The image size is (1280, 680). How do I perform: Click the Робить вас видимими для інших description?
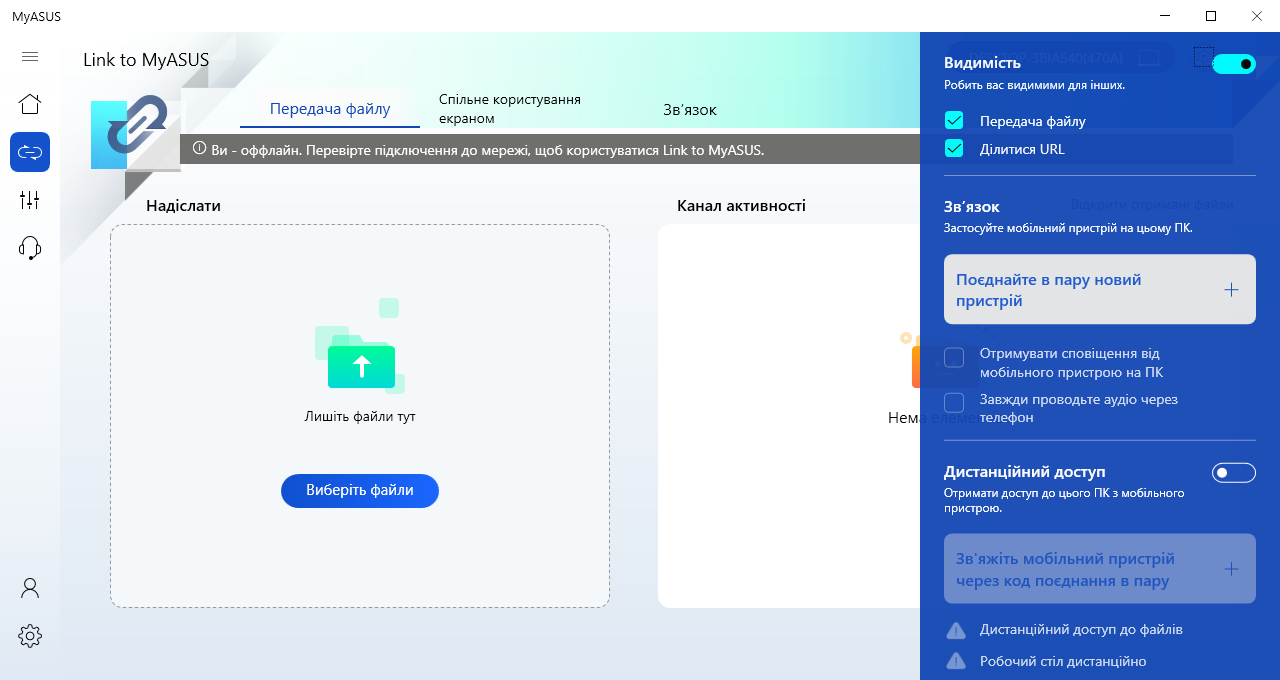coord(1034,85)
